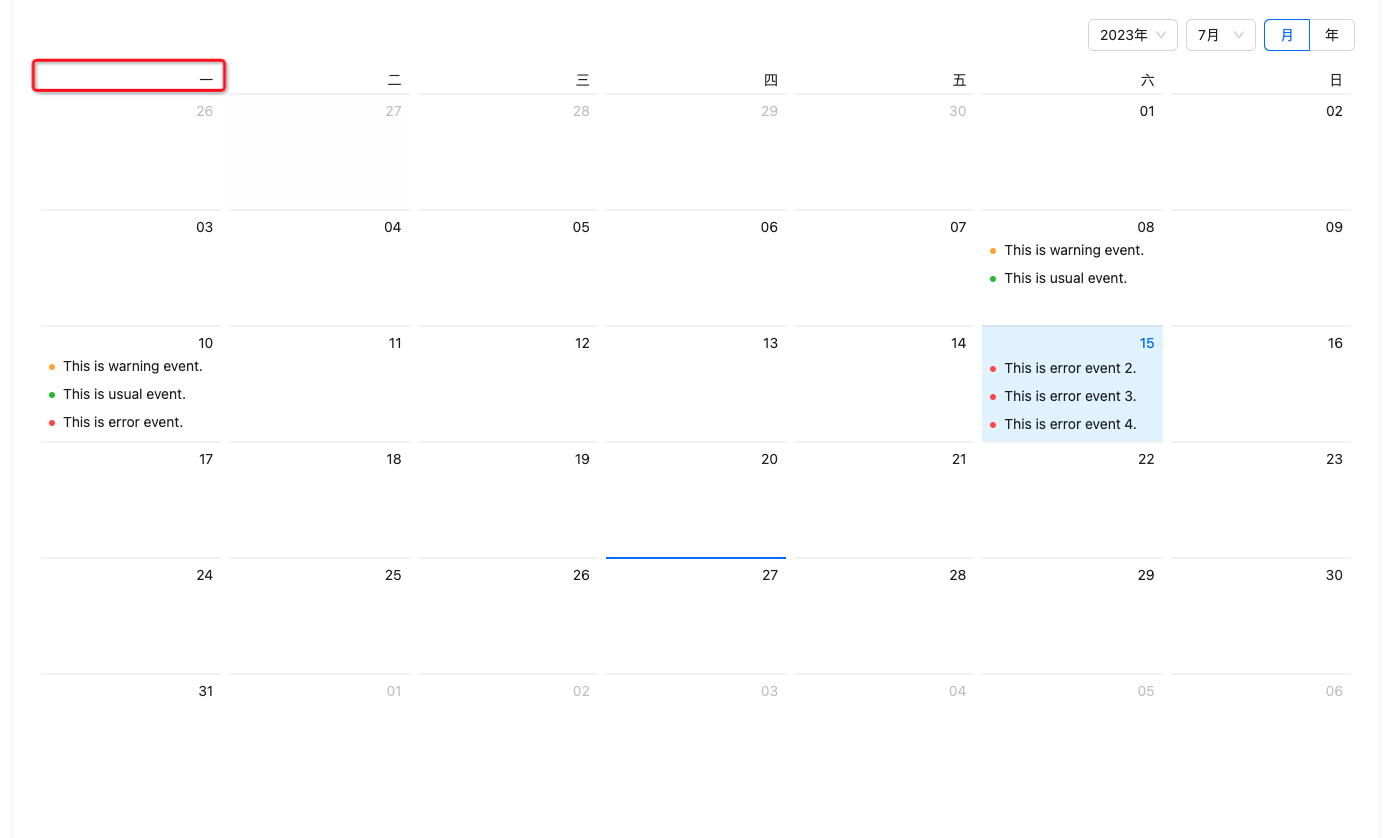The height and width of the screenshot is (838, 1389).
Task: Open the 7月 month dropdown
Action: (x=1220, y=34)
